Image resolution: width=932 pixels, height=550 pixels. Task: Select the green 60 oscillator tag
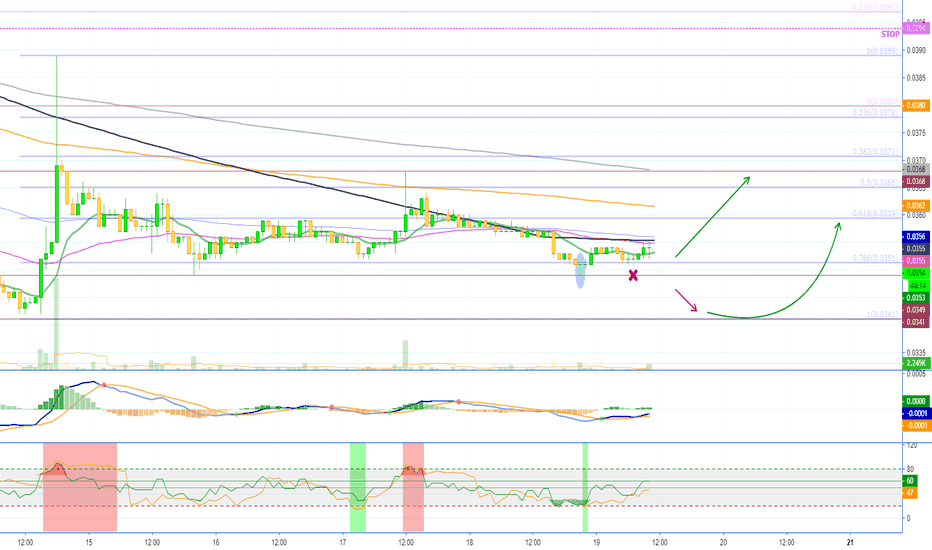click(910, 481)
